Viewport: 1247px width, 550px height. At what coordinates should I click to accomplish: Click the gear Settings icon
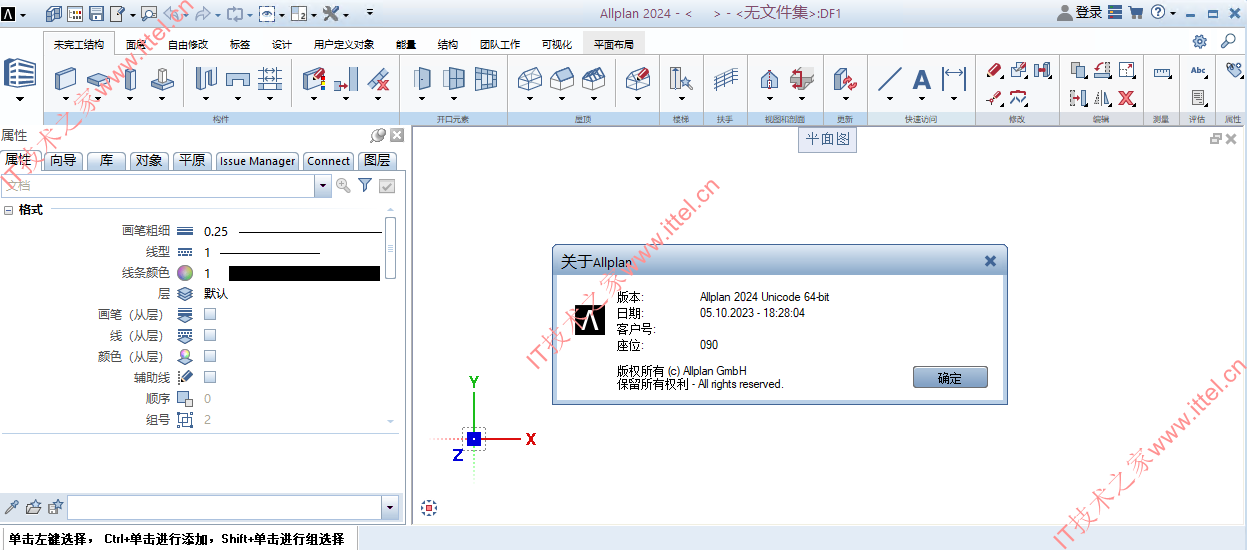coord(1200,42)
